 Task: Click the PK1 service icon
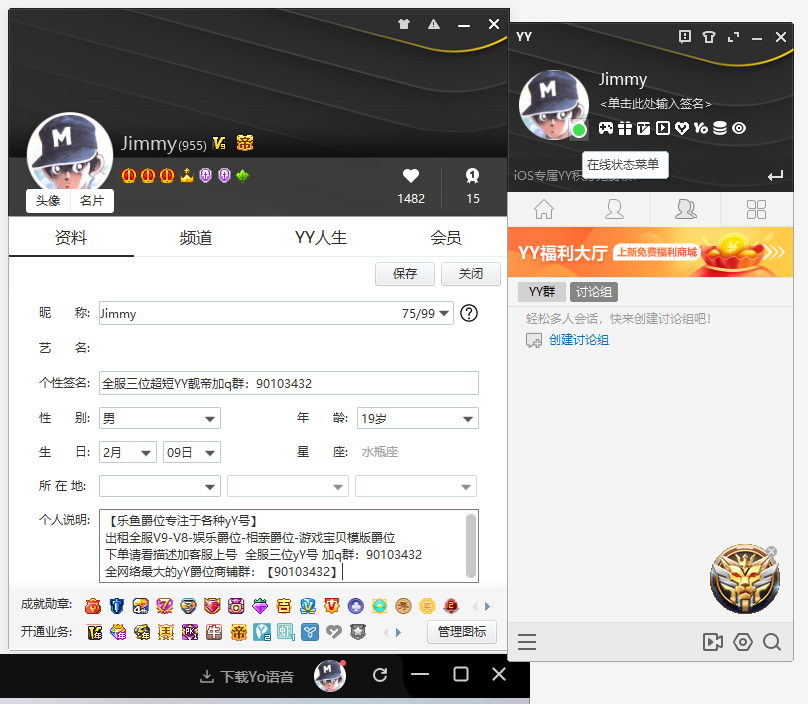190,632
